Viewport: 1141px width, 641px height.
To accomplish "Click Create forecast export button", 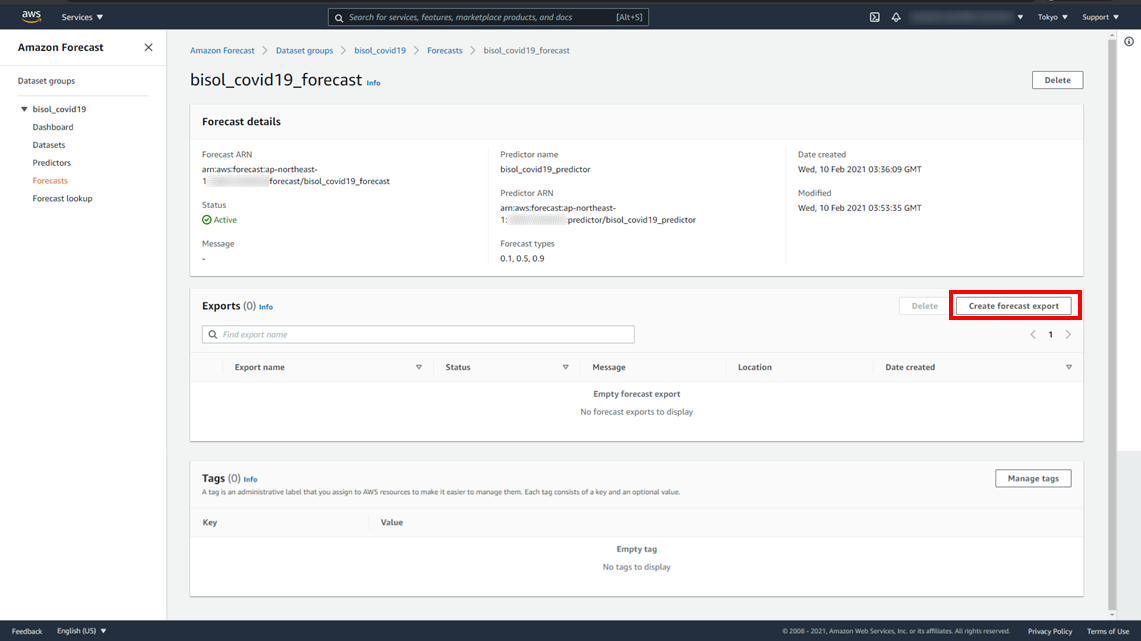I will [x=1013, y=306].
